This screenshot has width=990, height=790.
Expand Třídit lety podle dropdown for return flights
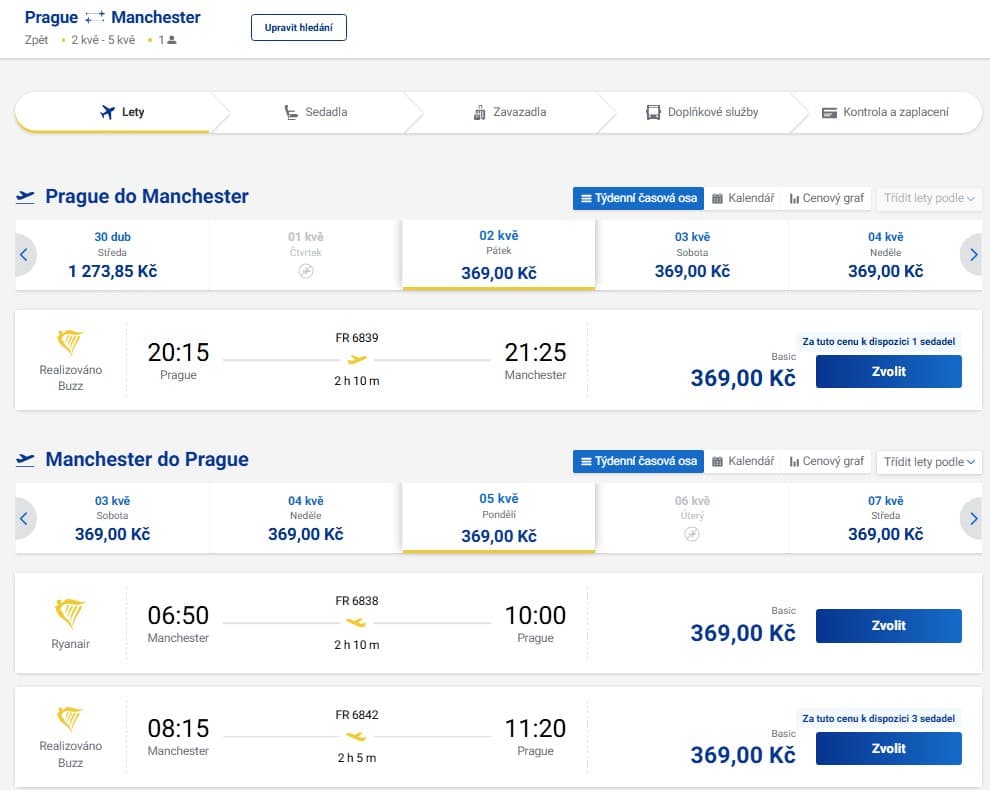(x=929, y=461)
